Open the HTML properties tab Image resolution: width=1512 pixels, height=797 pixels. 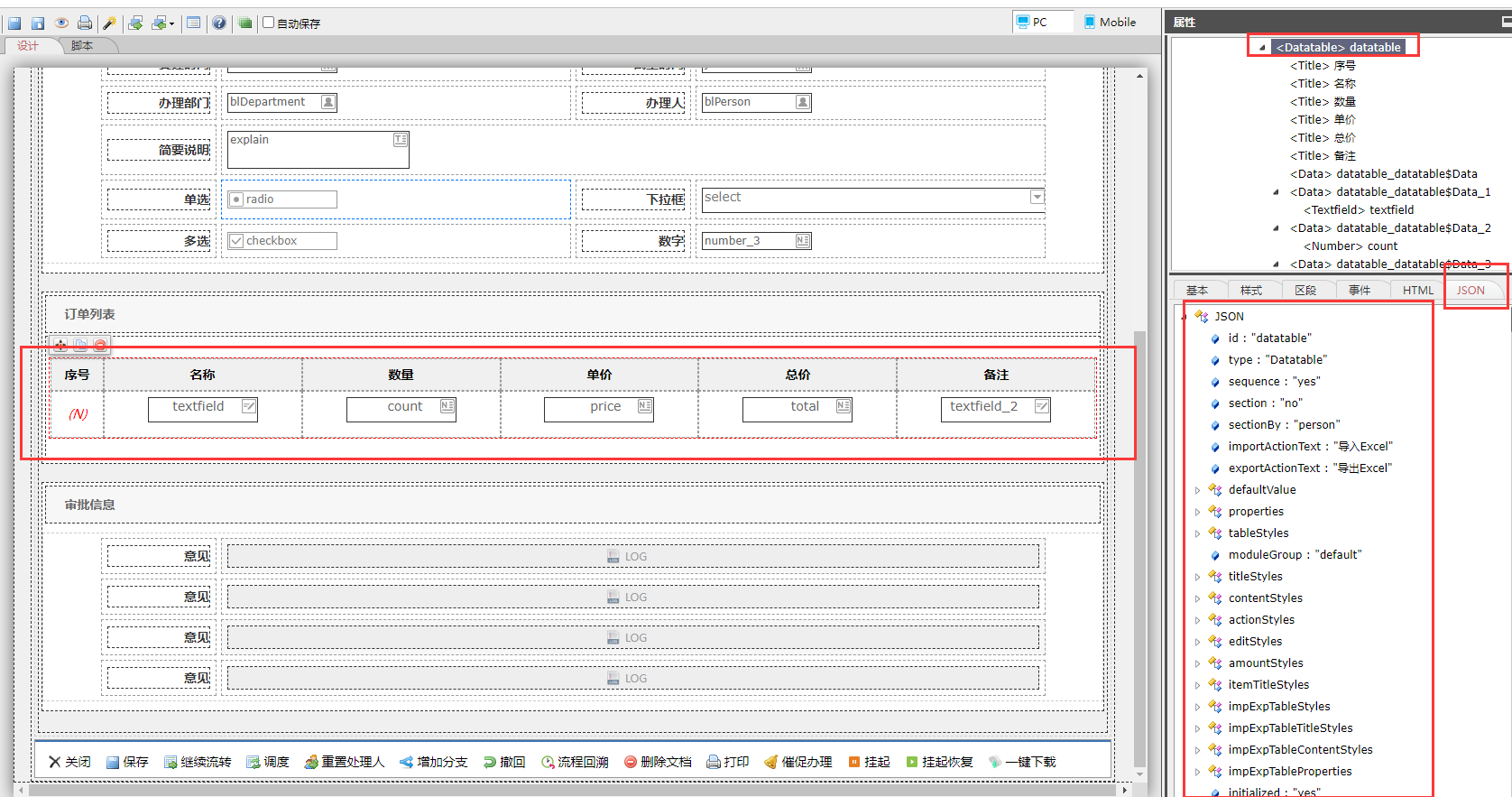click(x=1417, y=290)
